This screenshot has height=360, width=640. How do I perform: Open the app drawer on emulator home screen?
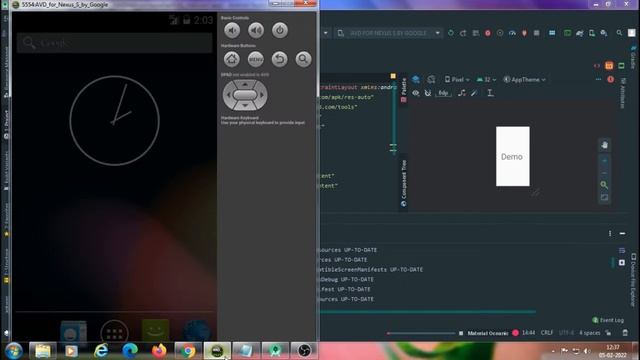pos(114,333)
